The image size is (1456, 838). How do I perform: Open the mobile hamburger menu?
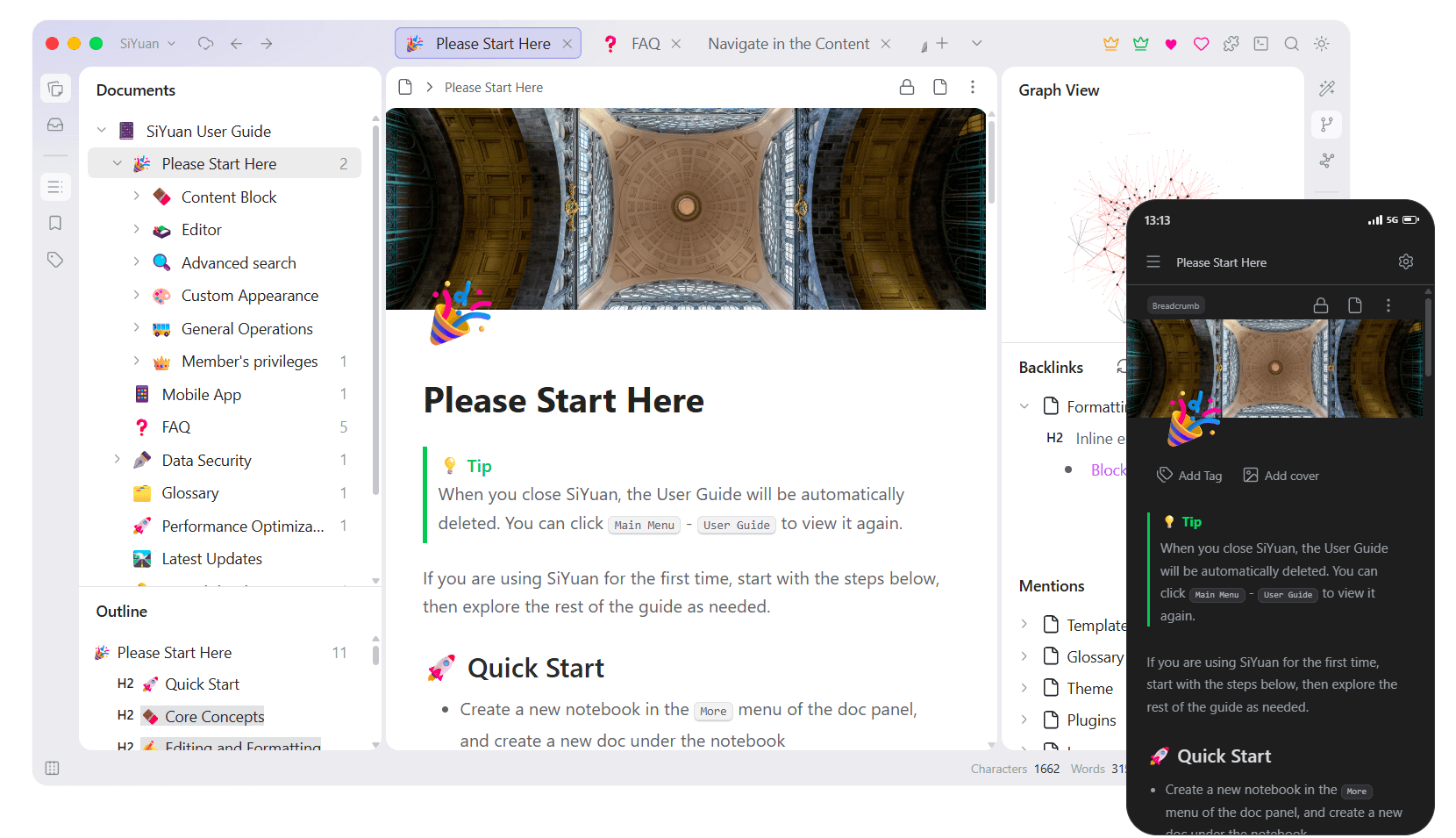(1153, 261)
